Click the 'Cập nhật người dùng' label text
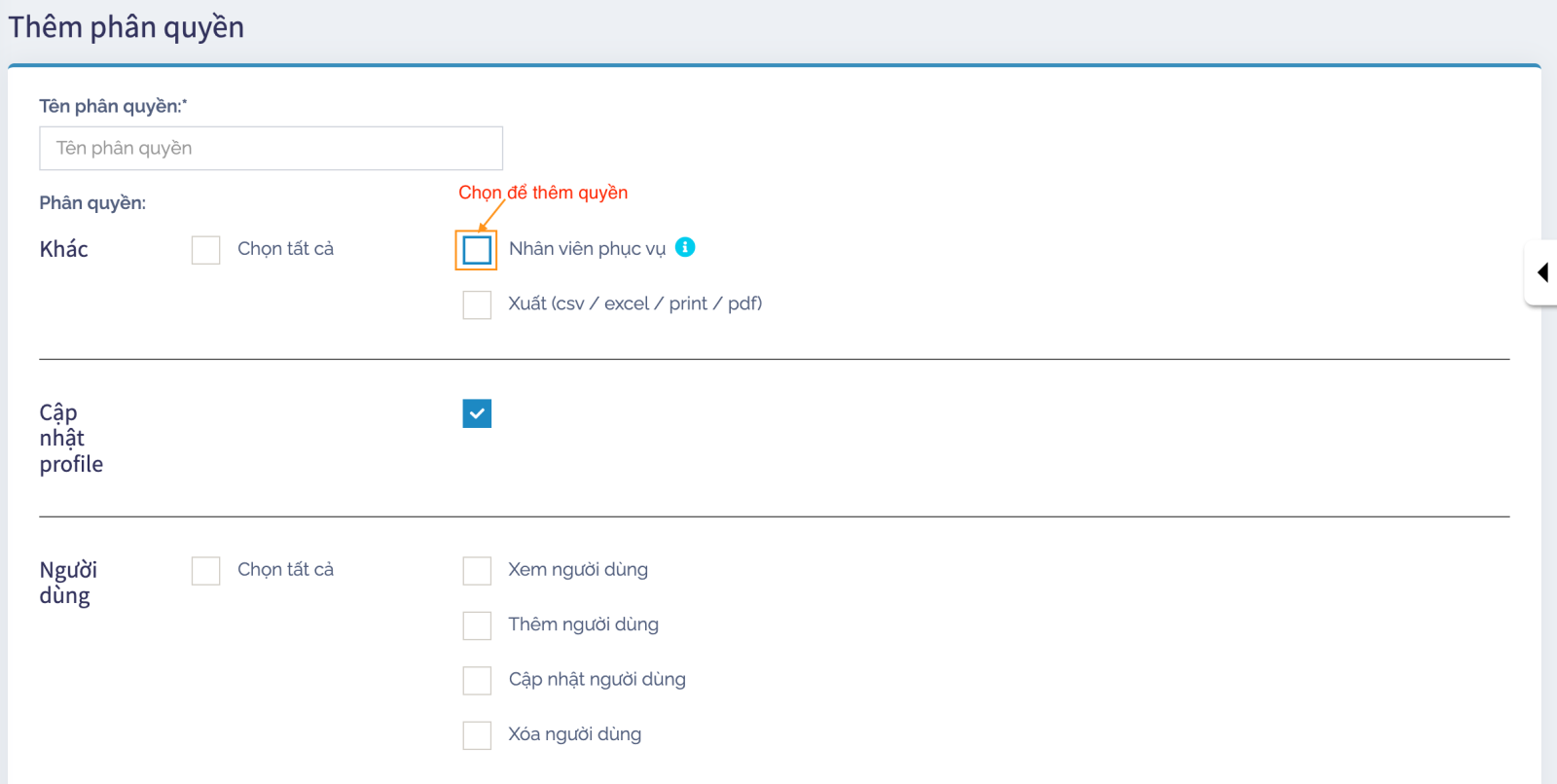This screenshot has height=784, width=1557. 597,679
